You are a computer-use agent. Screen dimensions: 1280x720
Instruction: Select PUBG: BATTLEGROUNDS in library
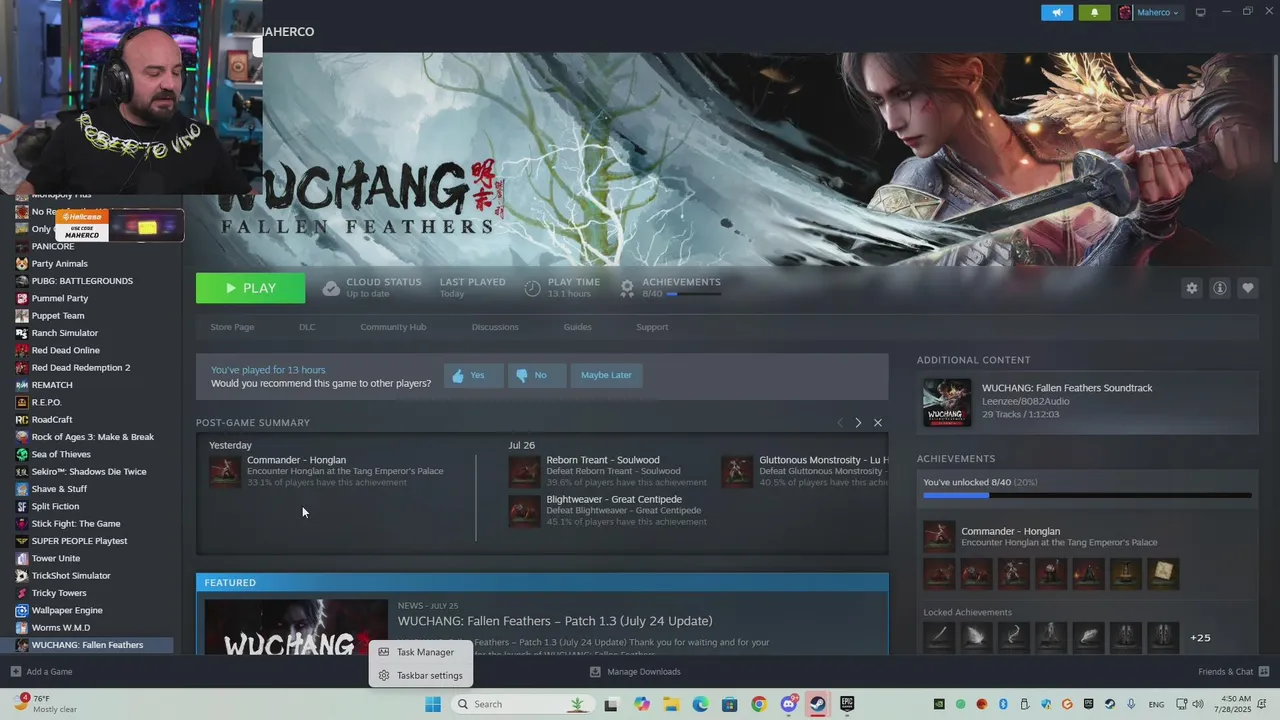point(82,281)
